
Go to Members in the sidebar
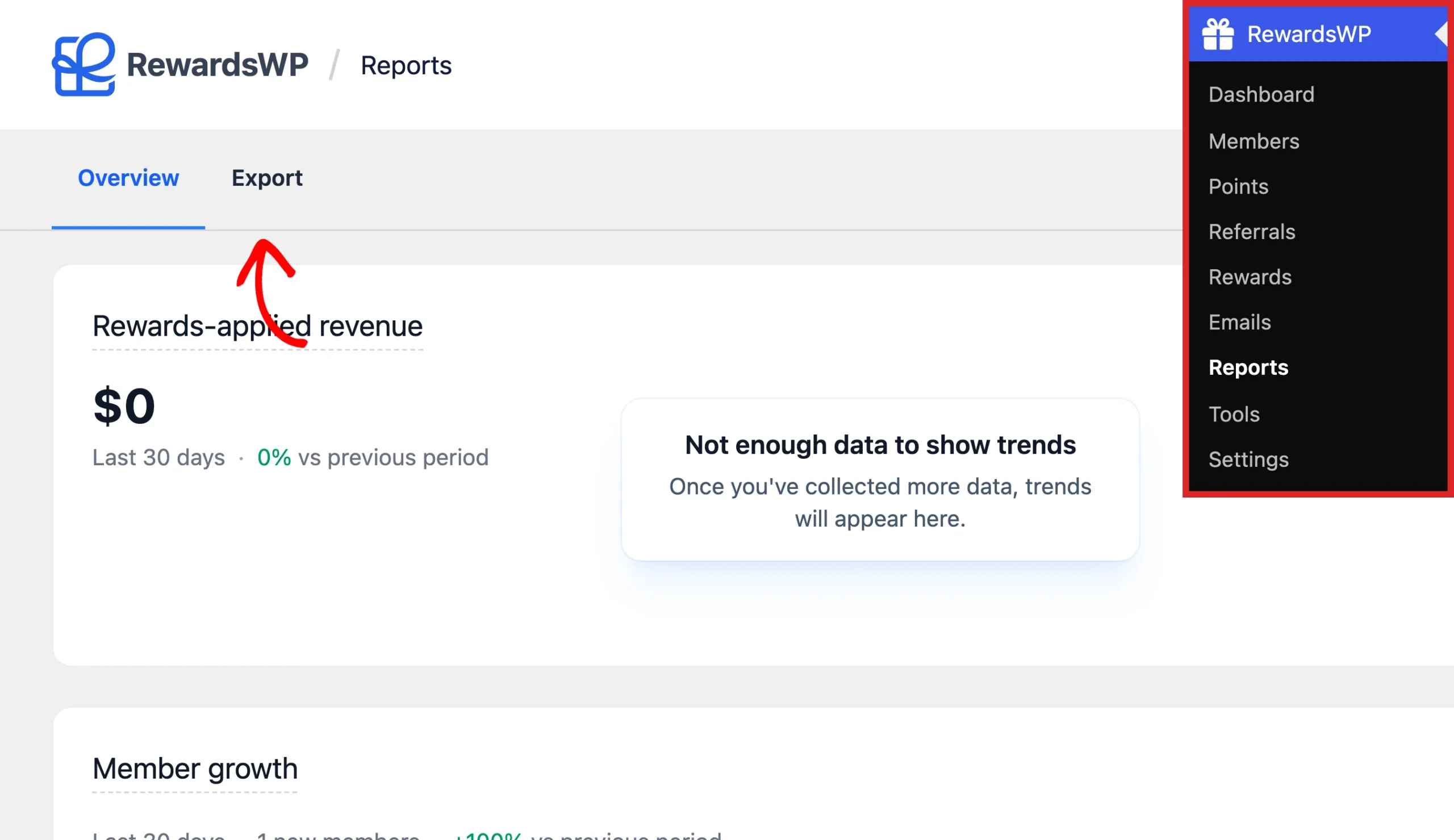(1254, 141)
